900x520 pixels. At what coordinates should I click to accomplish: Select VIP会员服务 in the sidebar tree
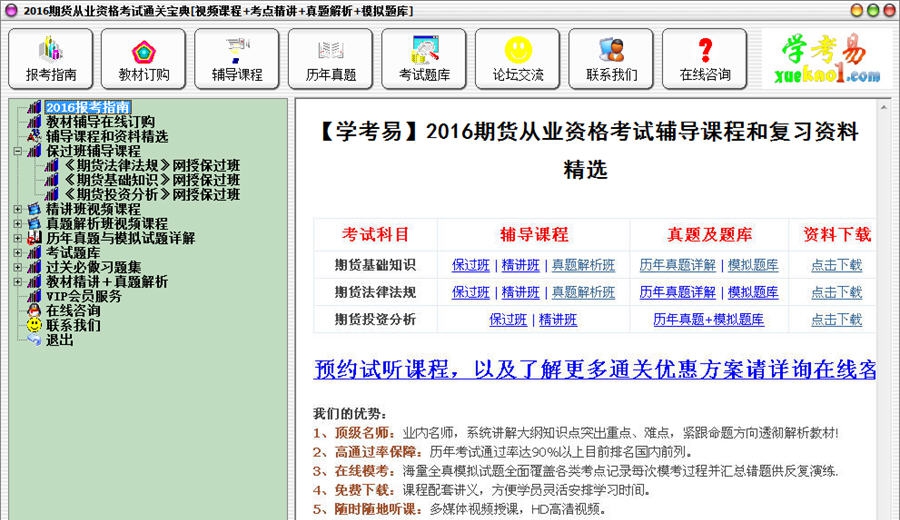[83, 296]
